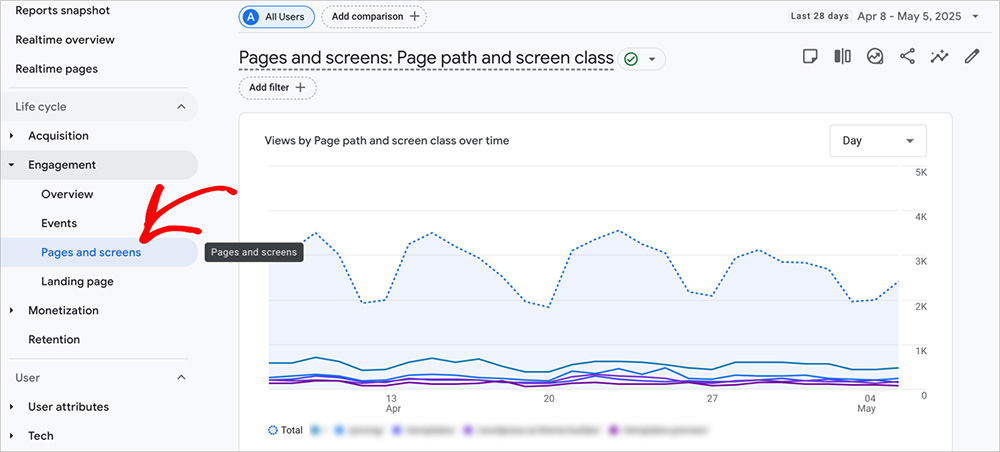The image size is (1000, 452).
Task: Collapse the Life cycle section
Action: [x=181, y=107]
